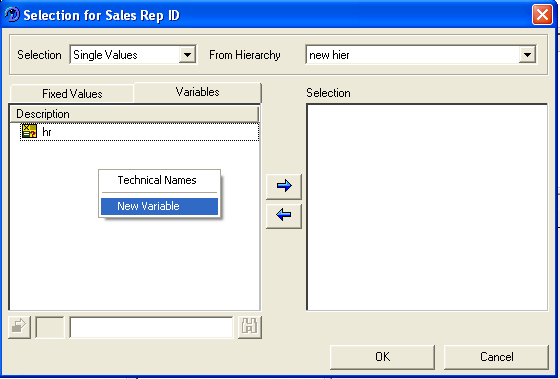This screenshot has width=560, height=379.
Task: Select the hr variable row
Action: (140, 132)
